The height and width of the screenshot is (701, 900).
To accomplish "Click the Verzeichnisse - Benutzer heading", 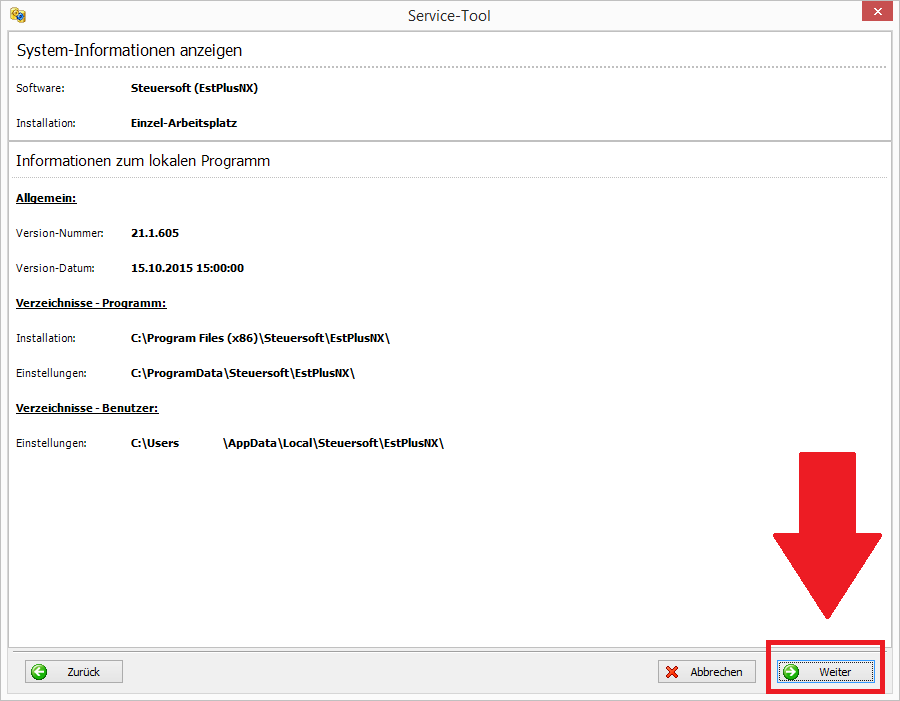I will (x=87, y=408).
